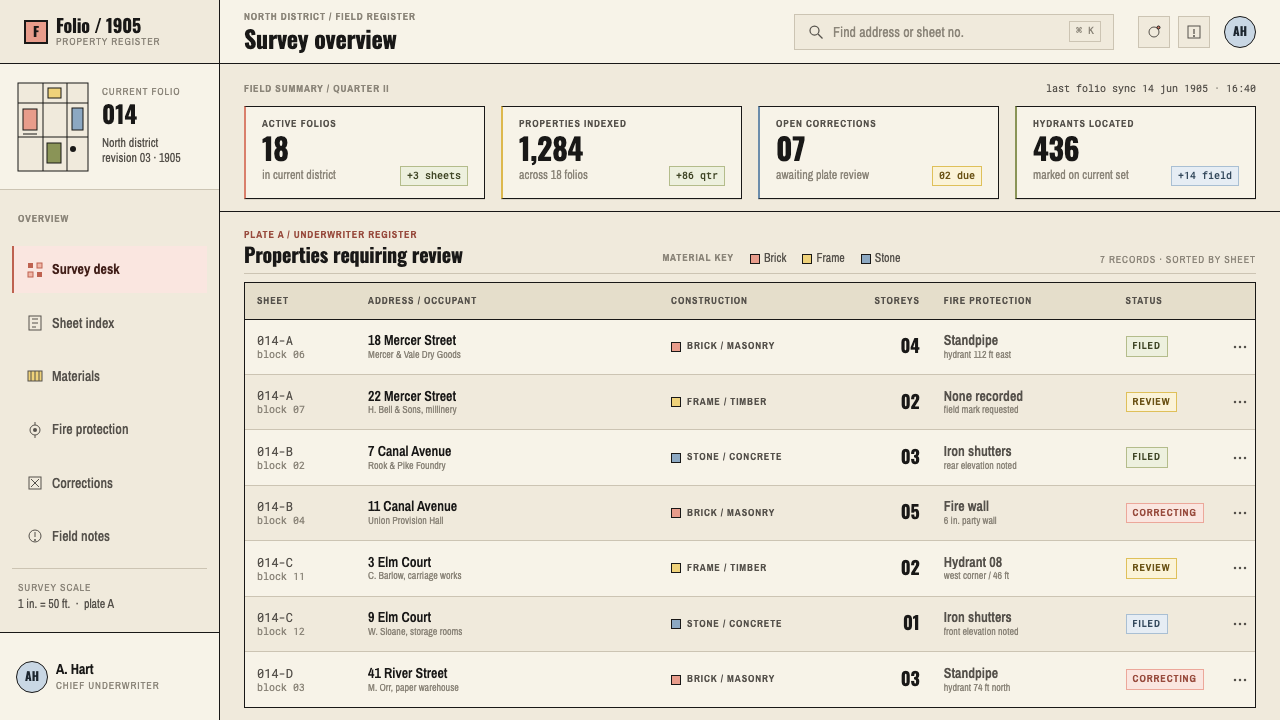Open row menu for 9 Elm Court
The image size is (1280, 720).
1240,624
